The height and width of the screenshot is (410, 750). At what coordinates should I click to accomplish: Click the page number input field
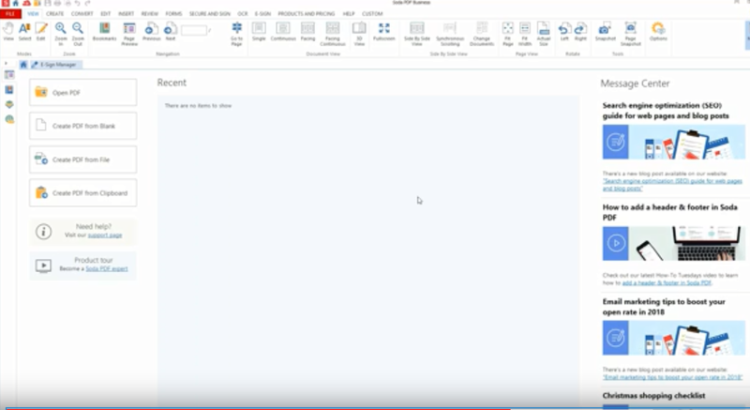tap(194, 30)
